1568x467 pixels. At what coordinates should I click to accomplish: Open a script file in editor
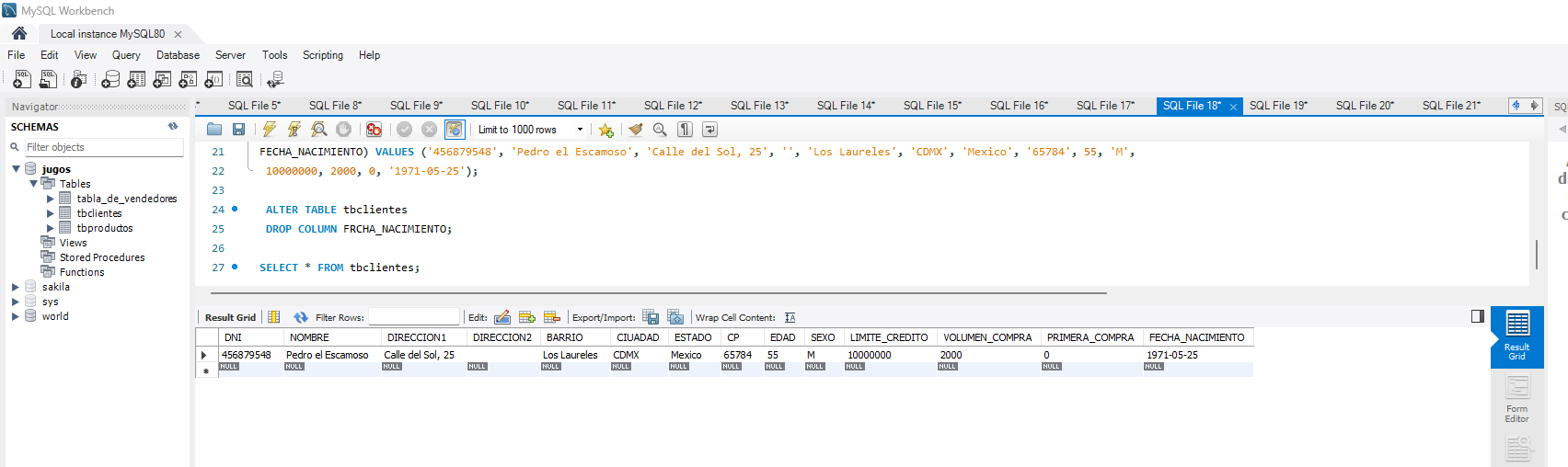coord(214,130)
